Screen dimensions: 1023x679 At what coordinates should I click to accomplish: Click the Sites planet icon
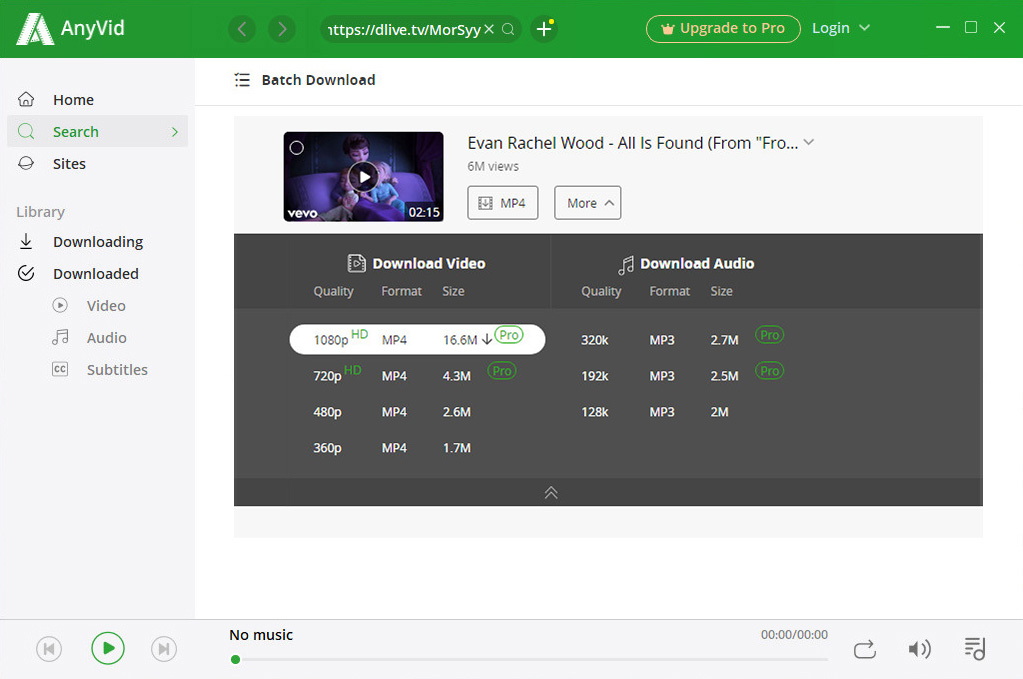click(26, 163)
